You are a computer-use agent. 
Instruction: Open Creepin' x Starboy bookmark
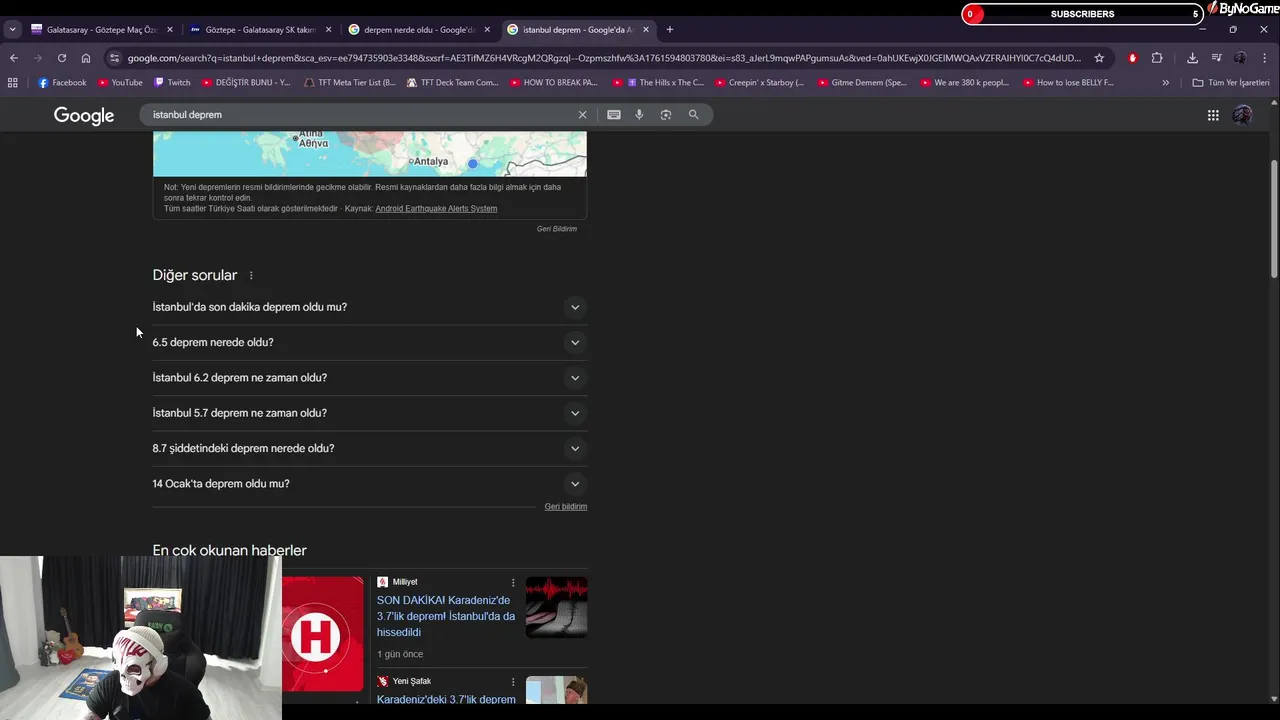[x=759, y=83]
